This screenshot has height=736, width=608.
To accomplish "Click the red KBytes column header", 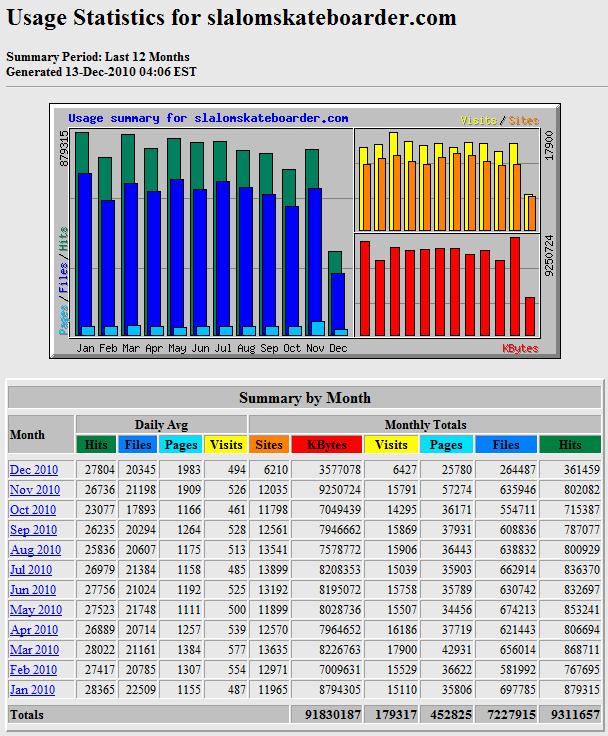I will click(327, 445).
